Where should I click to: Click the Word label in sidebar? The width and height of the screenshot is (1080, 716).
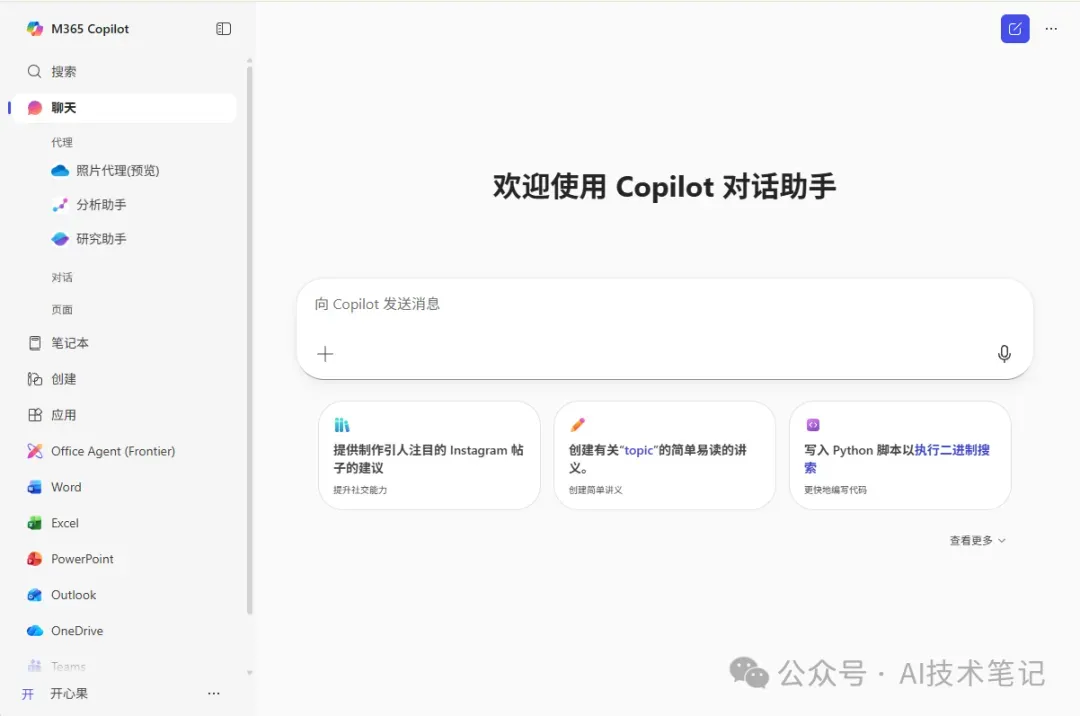click(x=66, y=487)
